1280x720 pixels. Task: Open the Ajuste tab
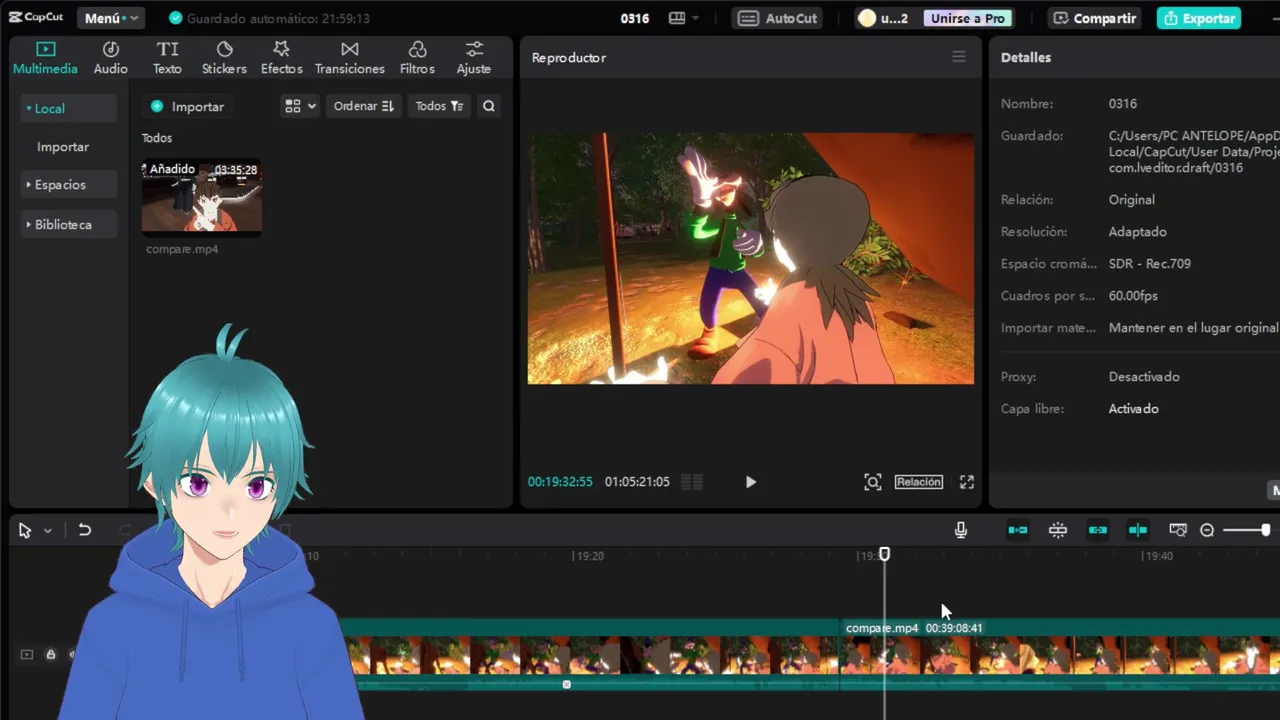point(474,58)
